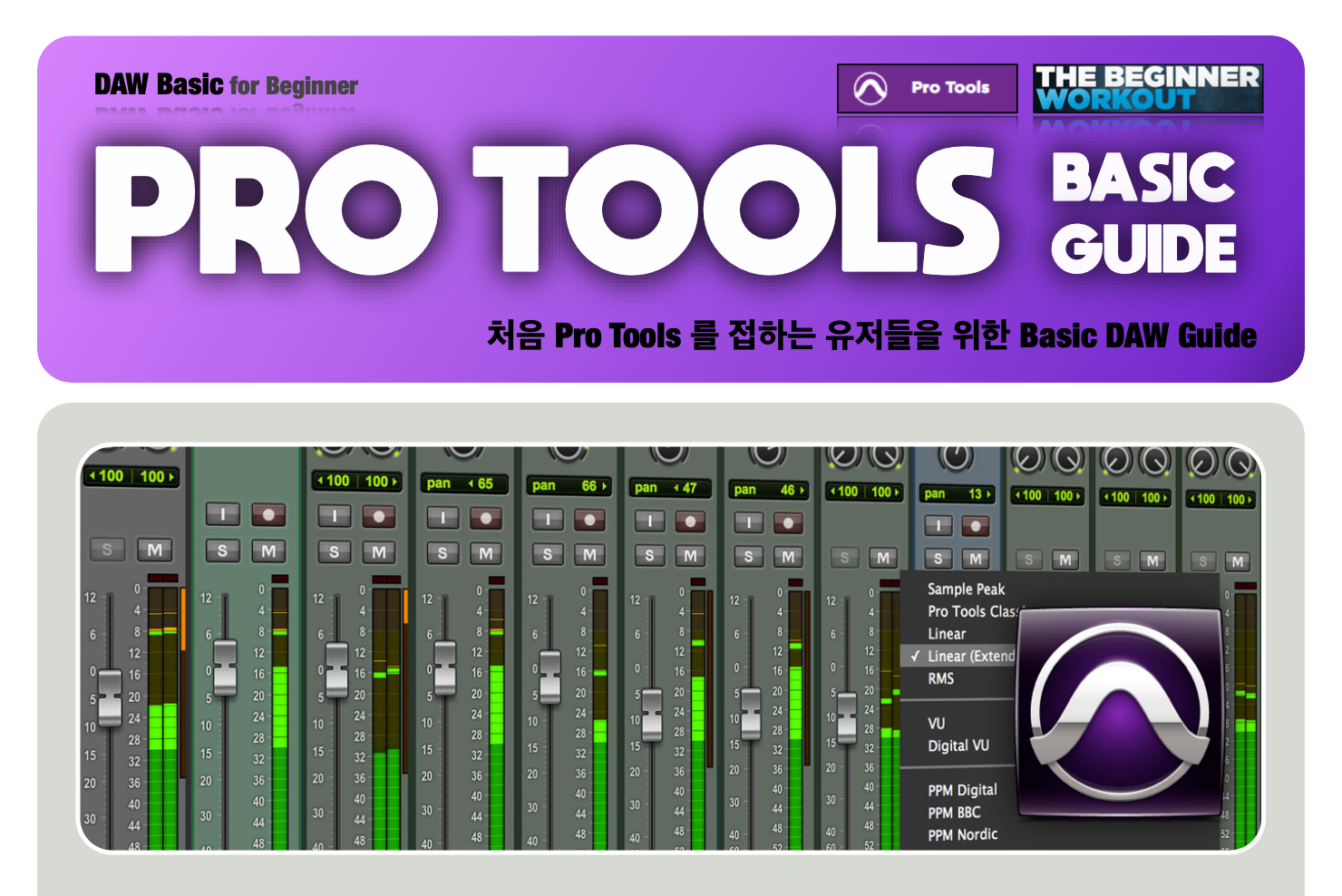Image resolution: width=1342 pixels, height=896 pixels.
Task: Record-enable the pan 46 channel
Action: click(x=789, y=523)
